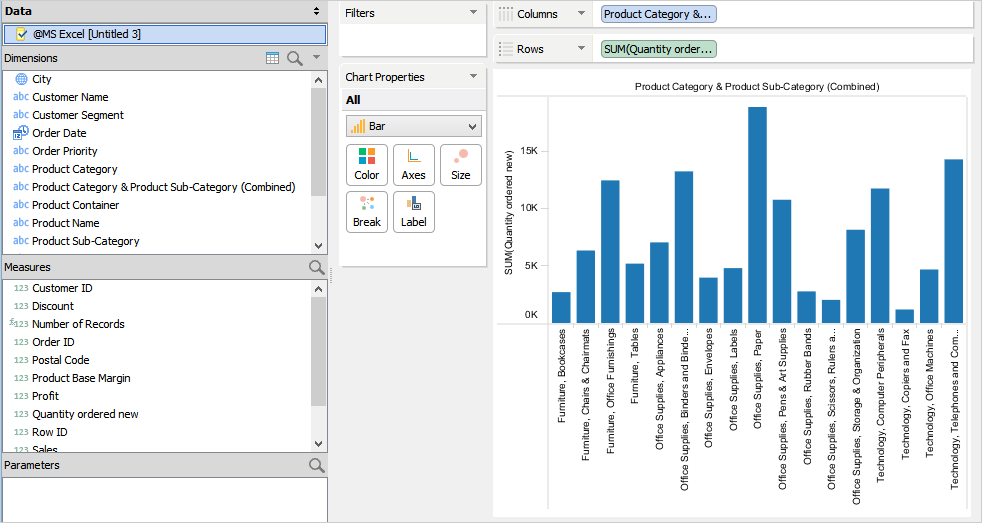Select the Discount measure
The width and height of the screenshot is (982, 523).
click(53, 306)
